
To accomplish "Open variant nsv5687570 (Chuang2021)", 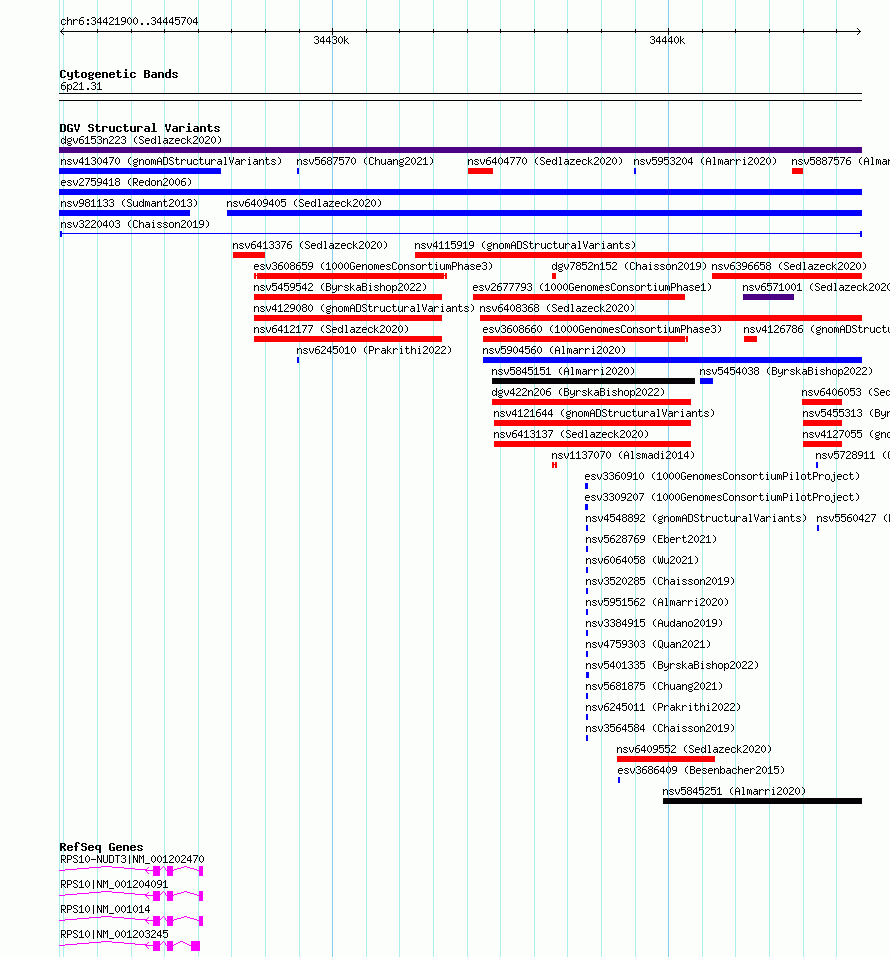I will click(365, 161).
